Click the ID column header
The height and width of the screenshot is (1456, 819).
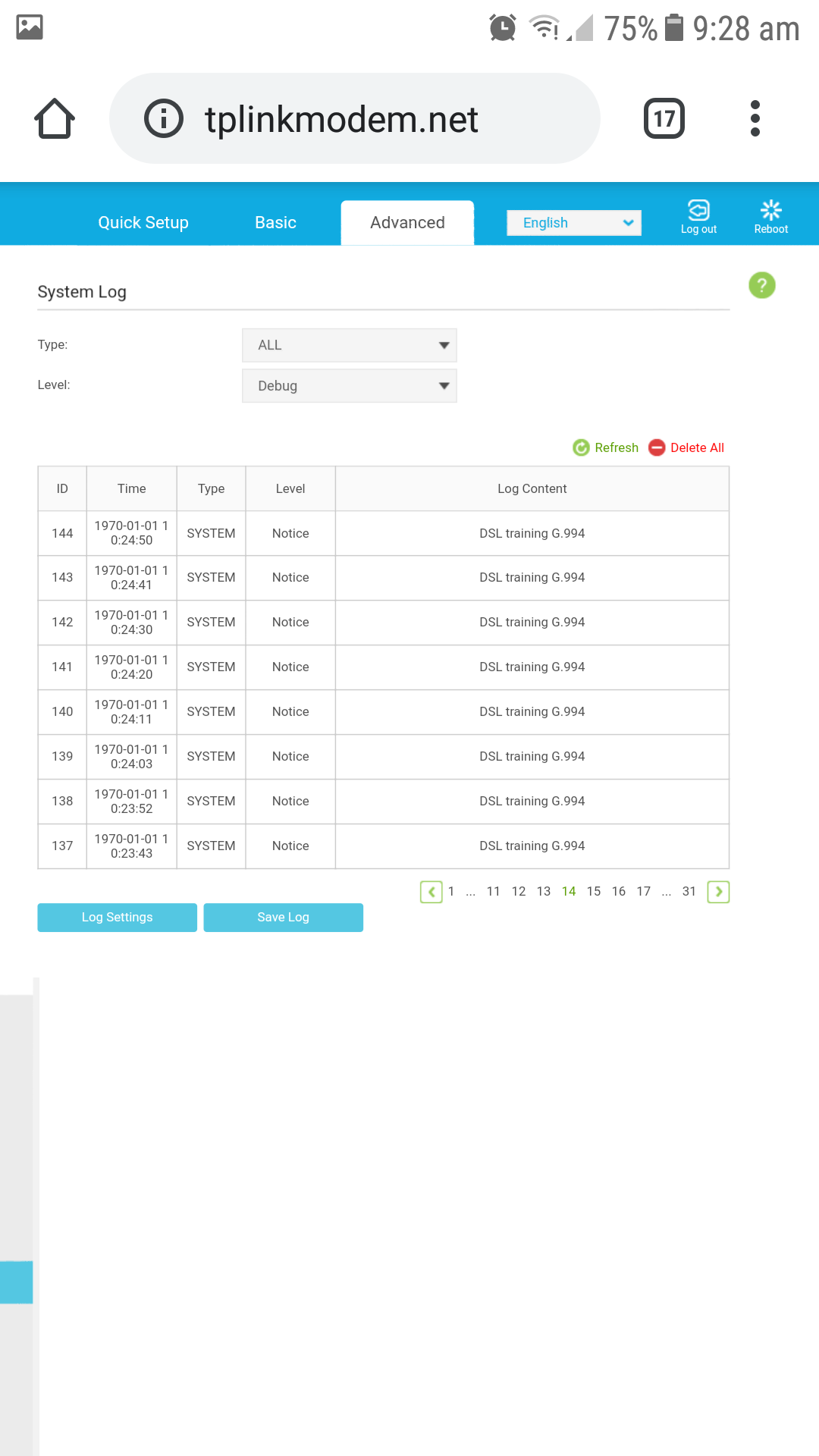pos(62,489)
